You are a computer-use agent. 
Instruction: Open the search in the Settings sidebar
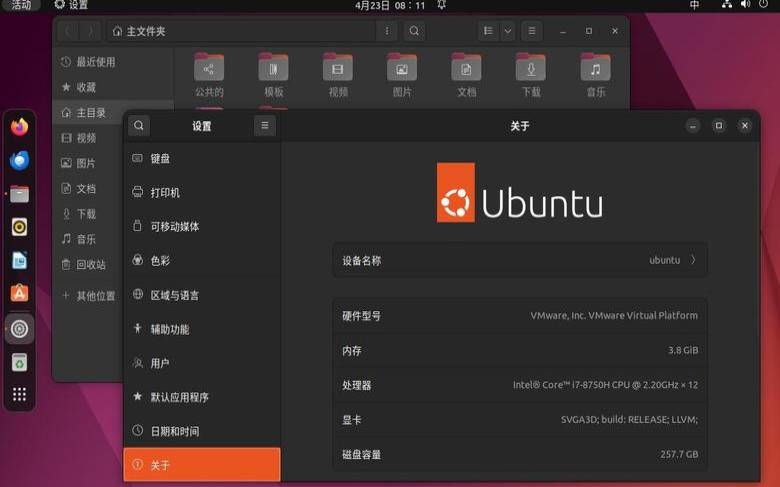tap(139, 125)
